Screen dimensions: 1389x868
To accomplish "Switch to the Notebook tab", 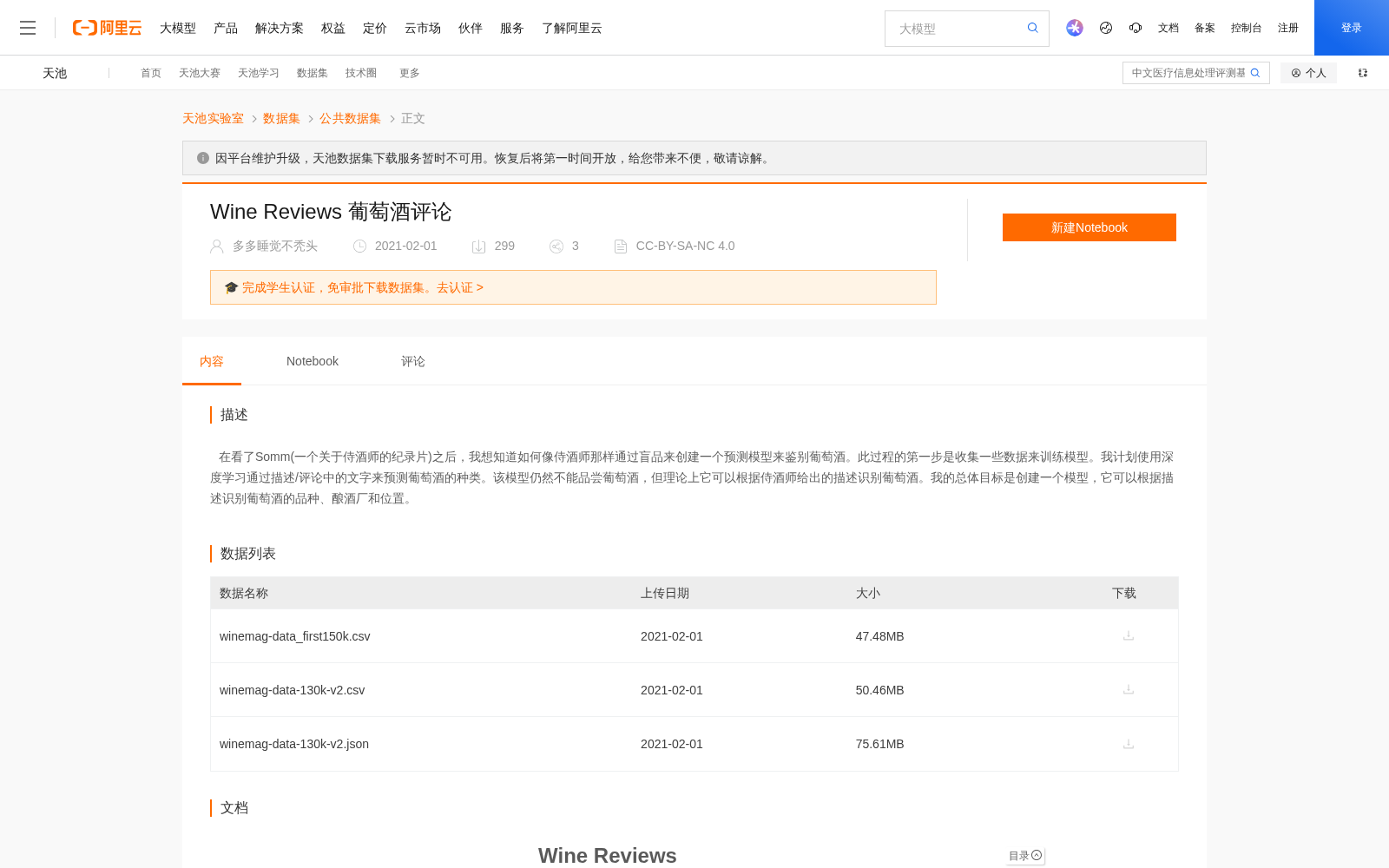I will pyautogui.click(x=313, y=361).
